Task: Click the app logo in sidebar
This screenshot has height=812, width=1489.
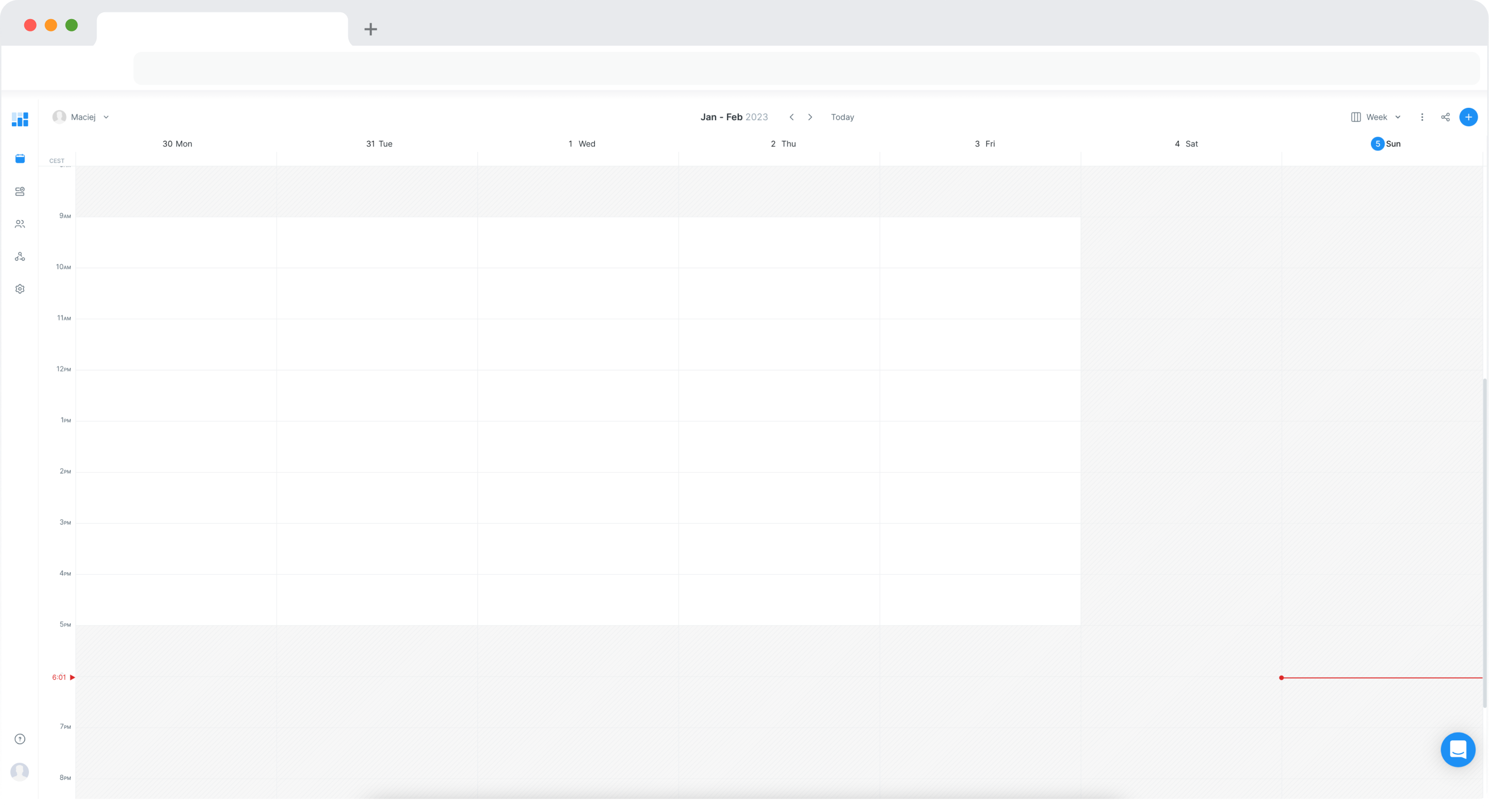Action: [x=20, y=120]
